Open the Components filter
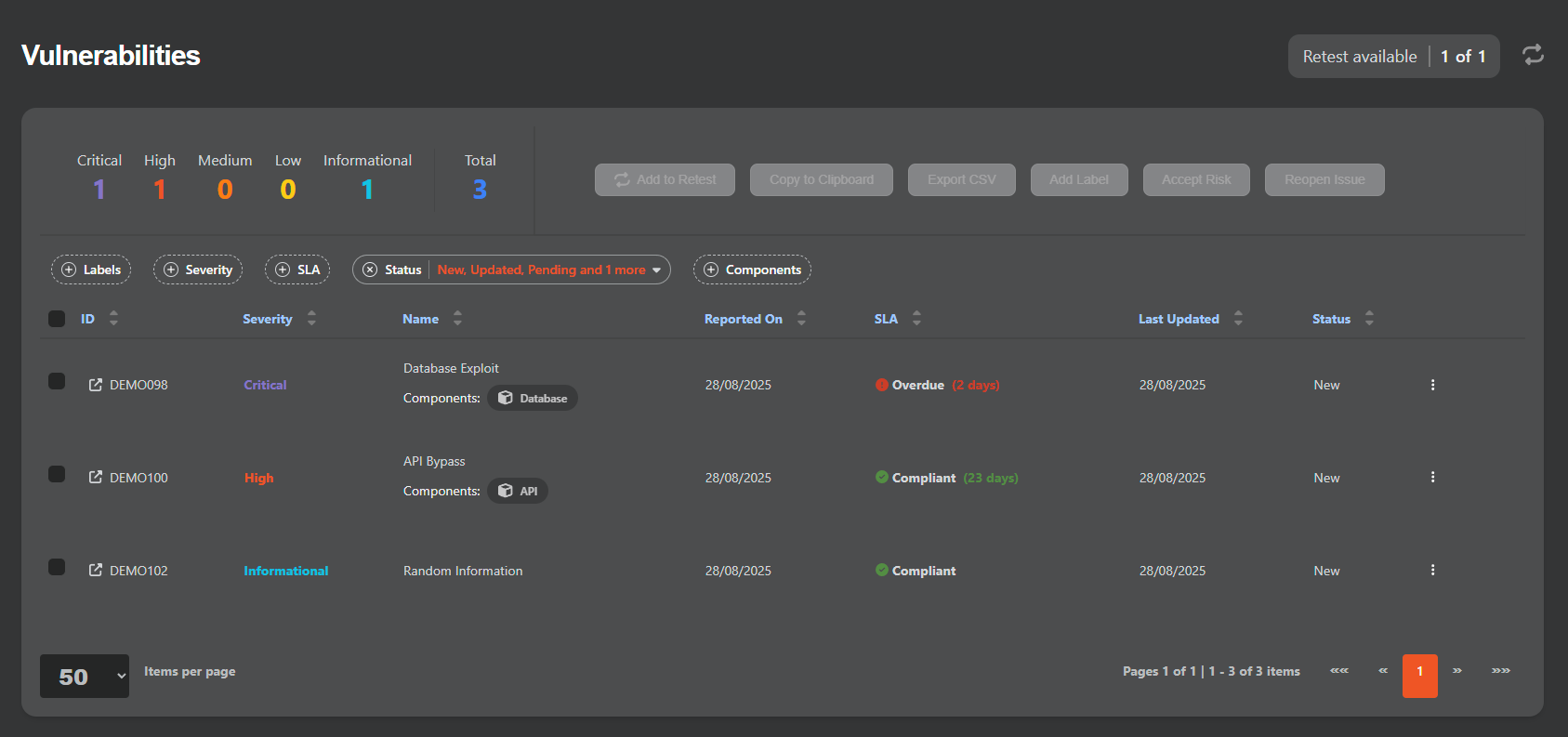 pyautogui.click(x=752, y=270)
